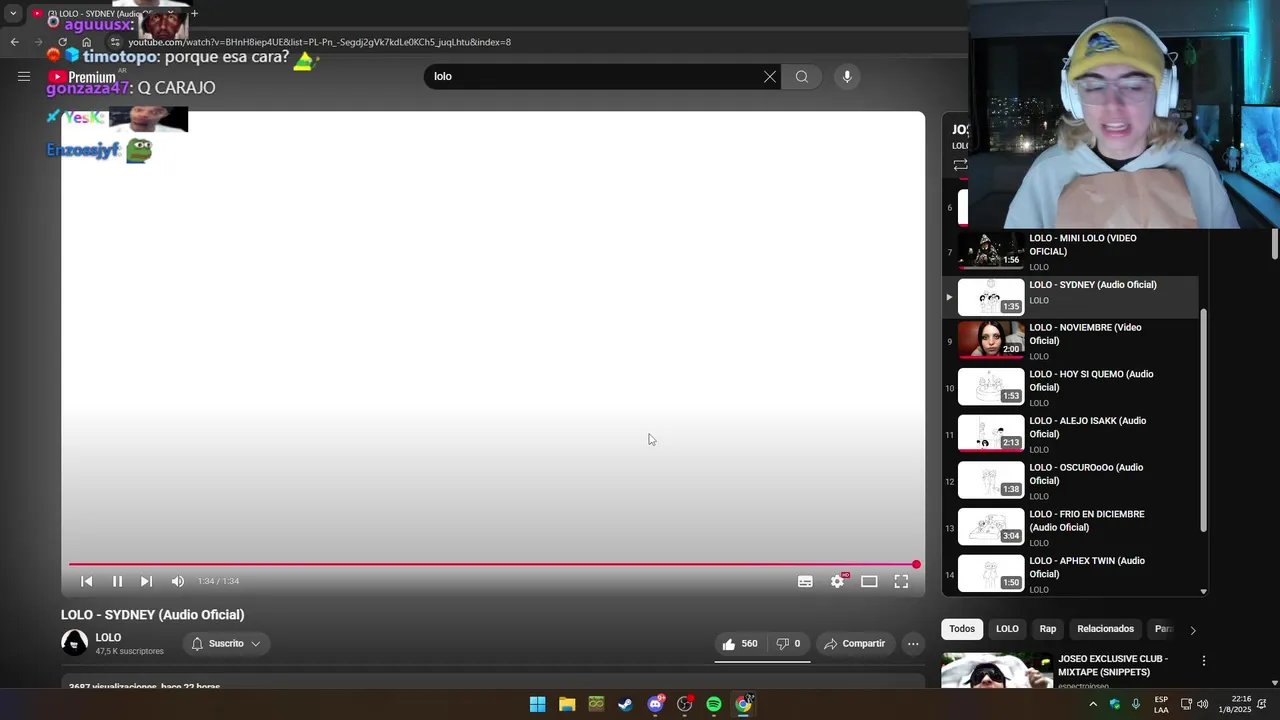Start voice search with microphone
This screenshot has width=1280, height=720.
point(847,77)
